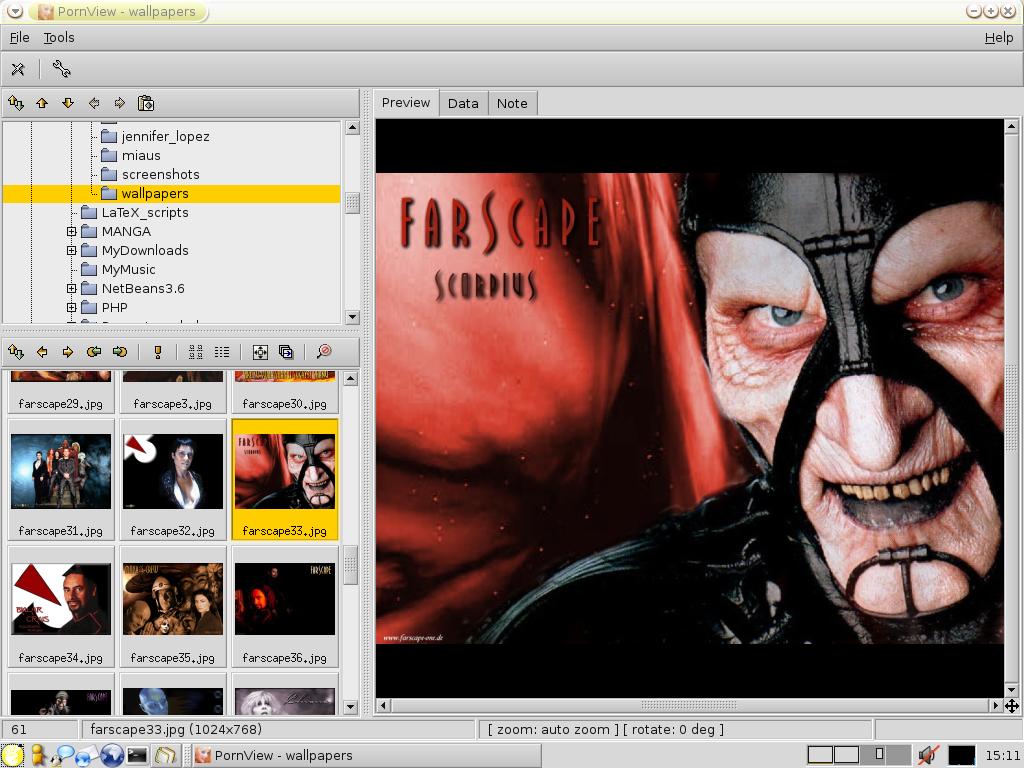Viewport: 1024px width, 768px height.
Task: Open the Help menu
Action: 999,38
